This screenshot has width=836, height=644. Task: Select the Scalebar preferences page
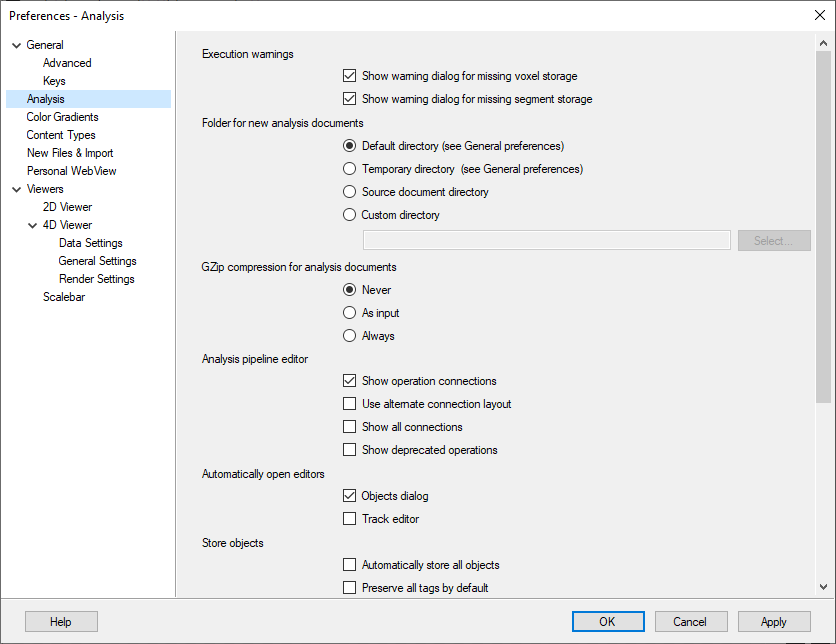tap(64, 296)
